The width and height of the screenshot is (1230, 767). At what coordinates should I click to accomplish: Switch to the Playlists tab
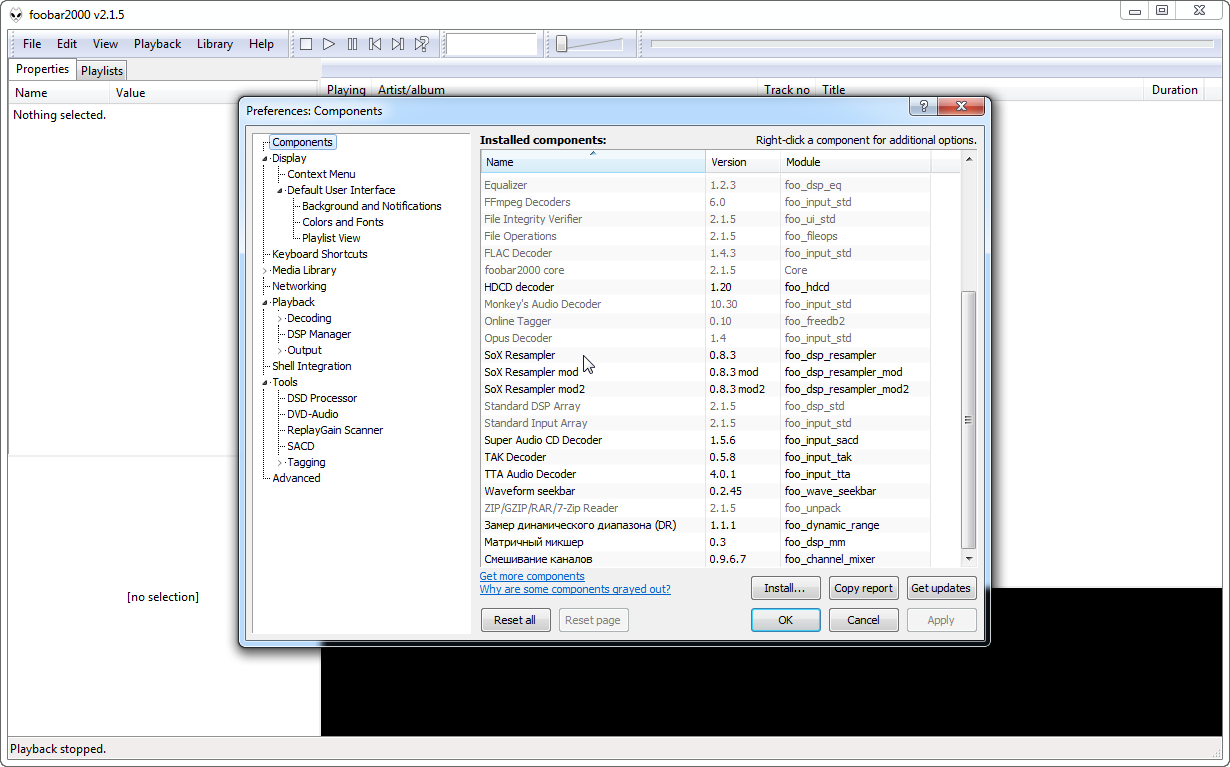pyautogui.click(x=102, y=71)
